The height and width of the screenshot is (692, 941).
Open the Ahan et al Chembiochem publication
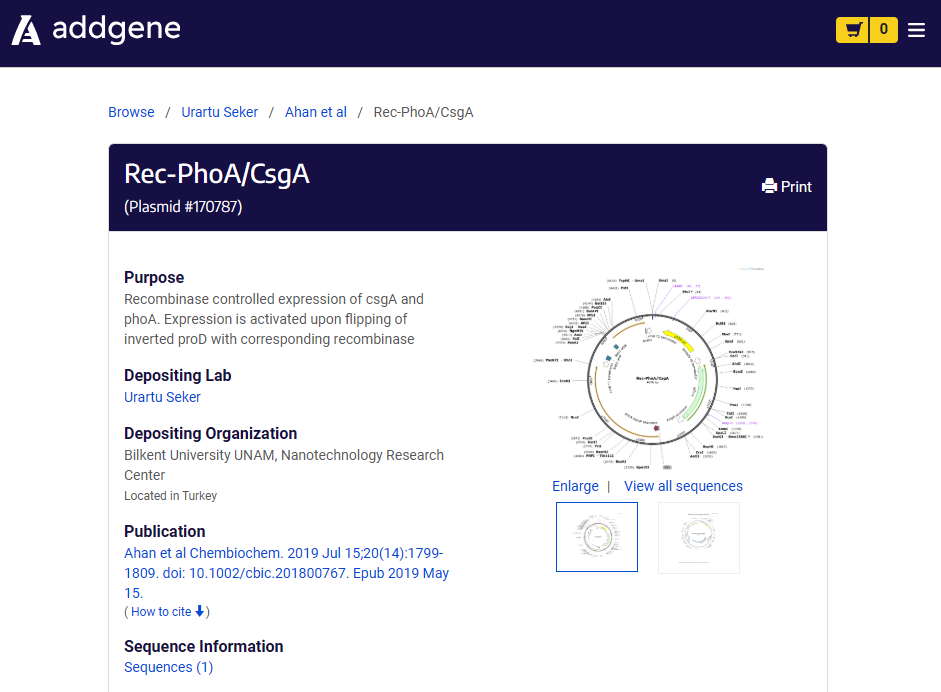286,573
